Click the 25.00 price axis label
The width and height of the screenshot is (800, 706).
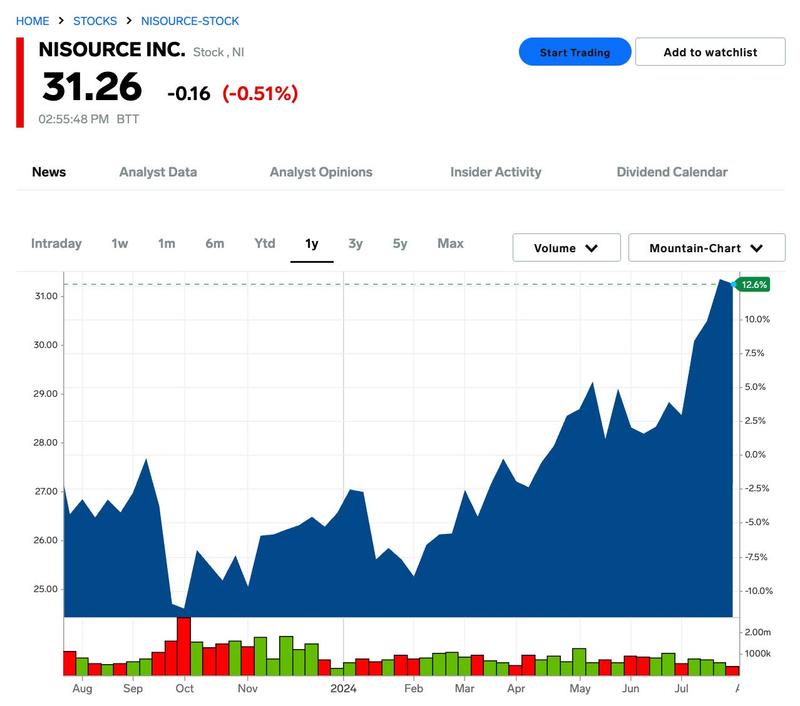[x=46, y=589]
